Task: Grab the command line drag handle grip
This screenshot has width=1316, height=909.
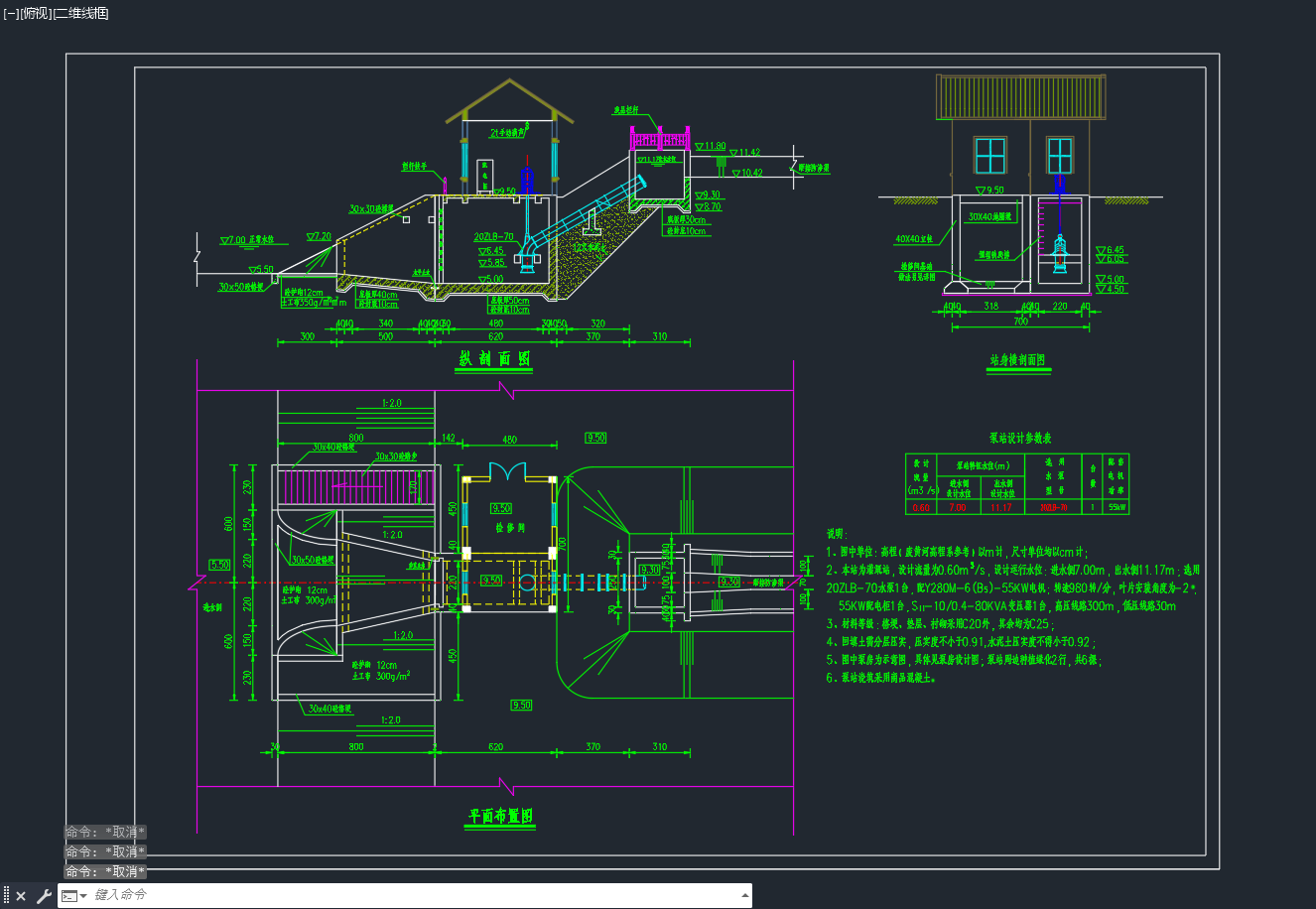Action: tap(6, 896)
